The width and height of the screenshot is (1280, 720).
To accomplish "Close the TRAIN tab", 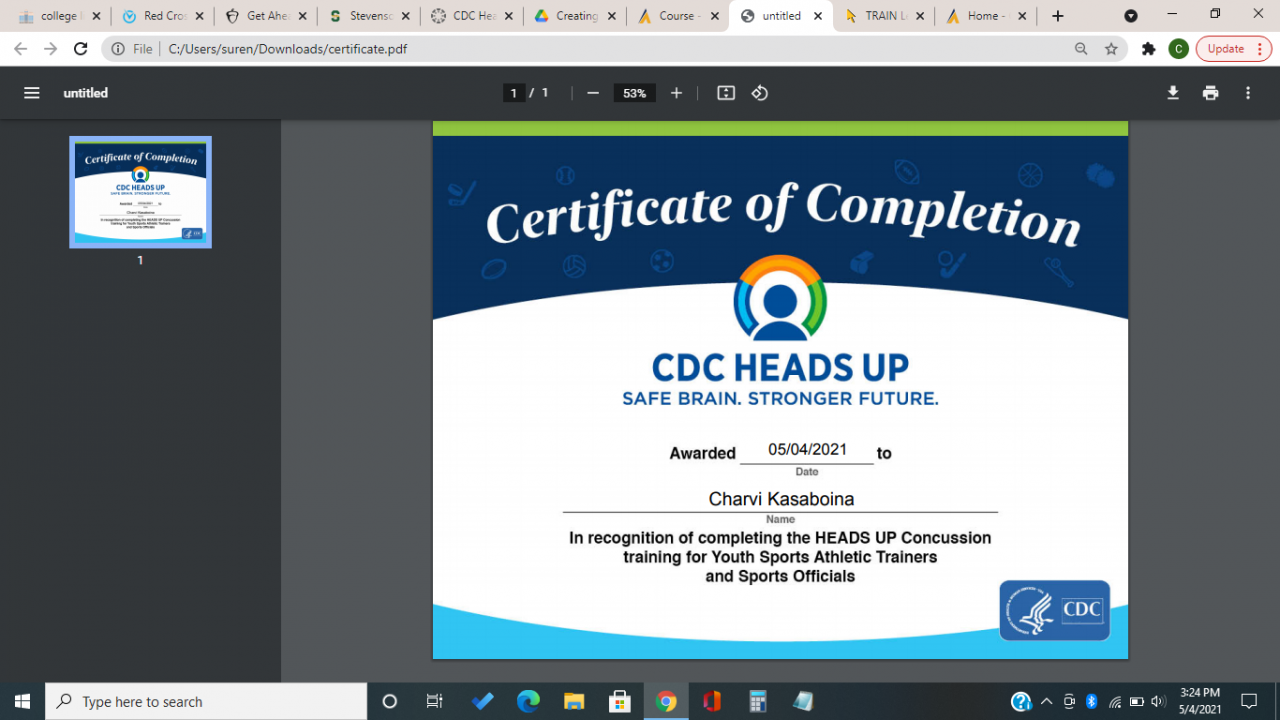I will tap(920, 16).
